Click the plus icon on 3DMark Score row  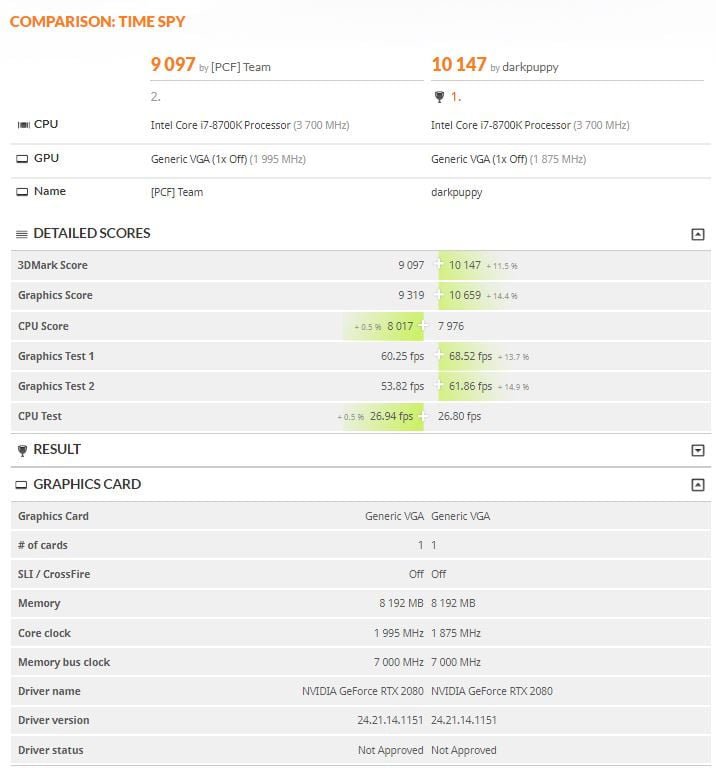438,265
